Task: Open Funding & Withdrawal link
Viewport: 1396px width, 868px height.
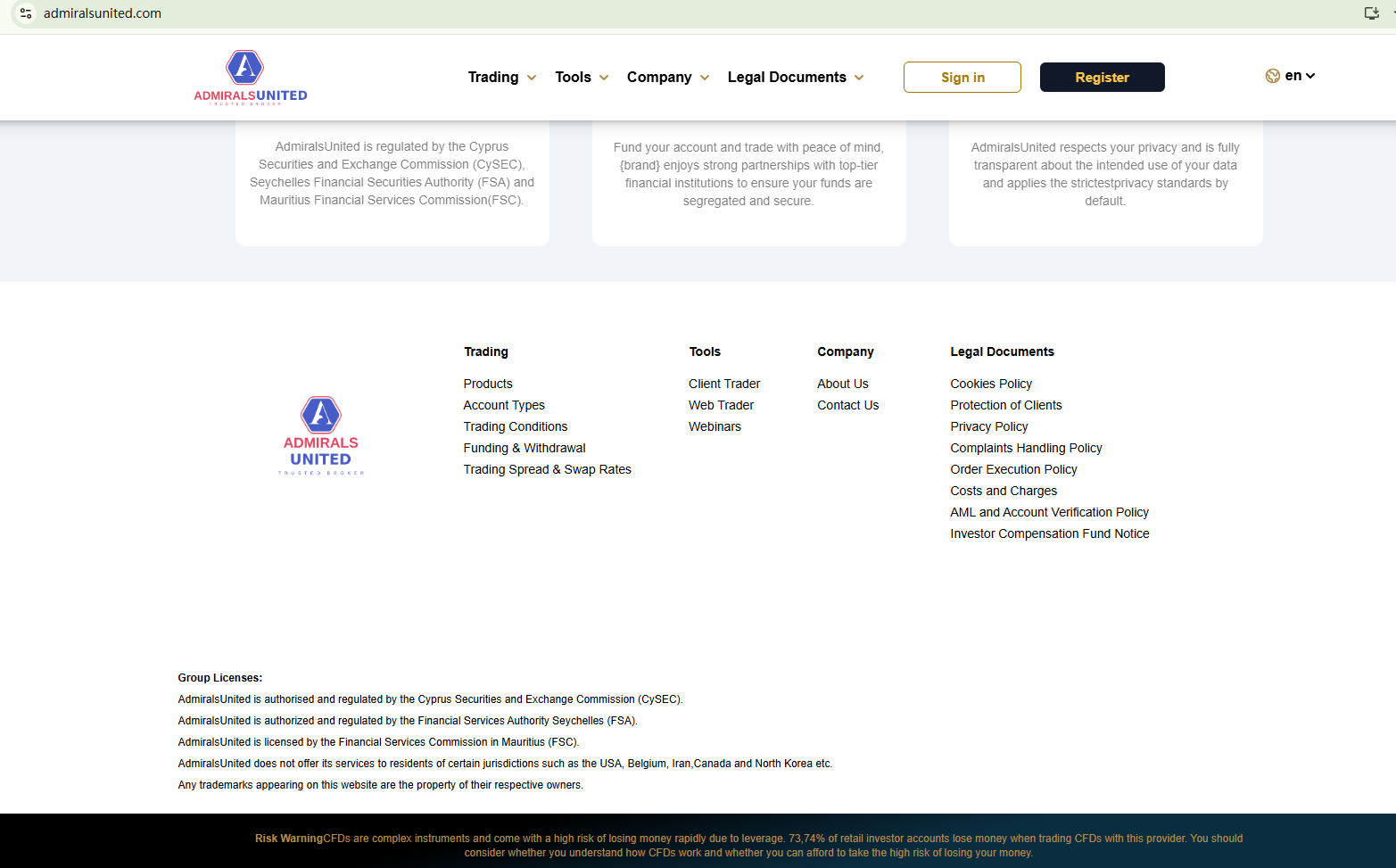Action: [525, 448]
